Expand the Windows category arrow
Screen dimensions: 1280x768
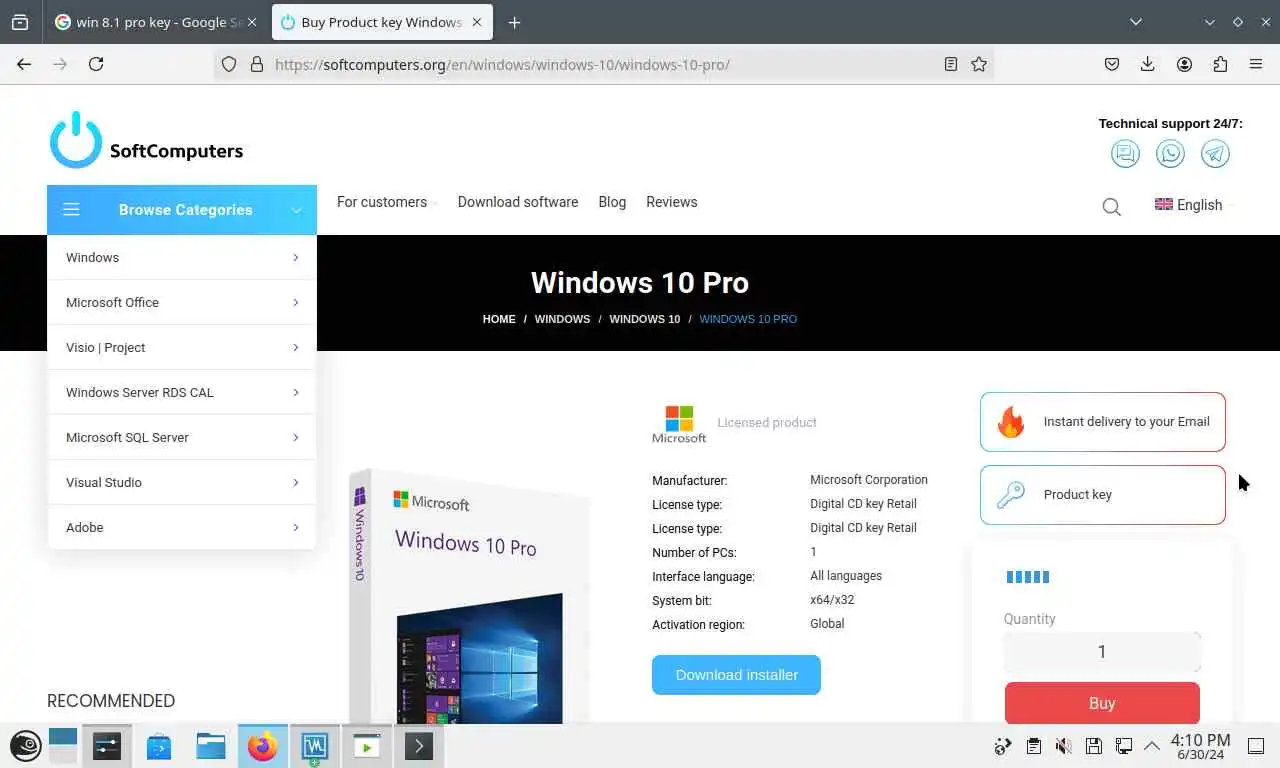(296, 257)
